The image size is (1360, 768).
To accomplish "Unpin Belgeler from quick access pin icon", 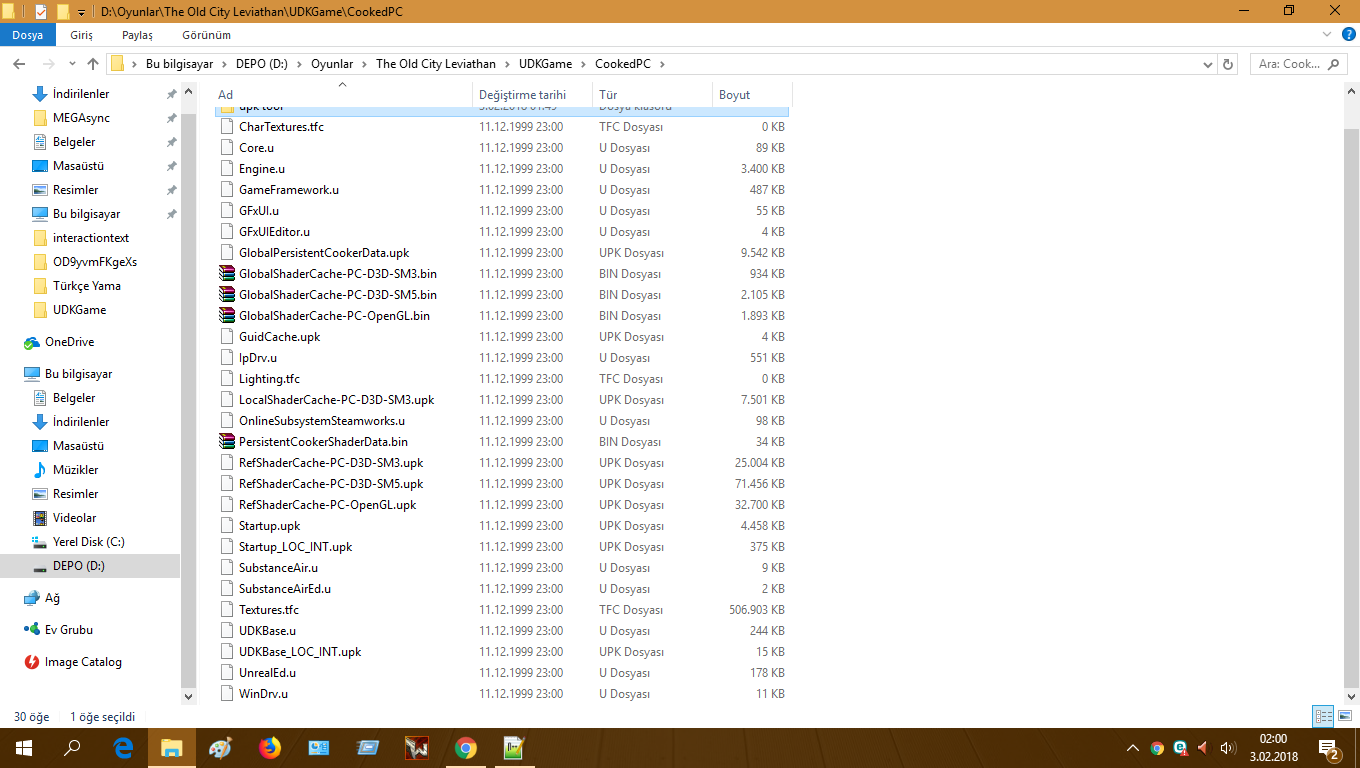I will [171, 142].
